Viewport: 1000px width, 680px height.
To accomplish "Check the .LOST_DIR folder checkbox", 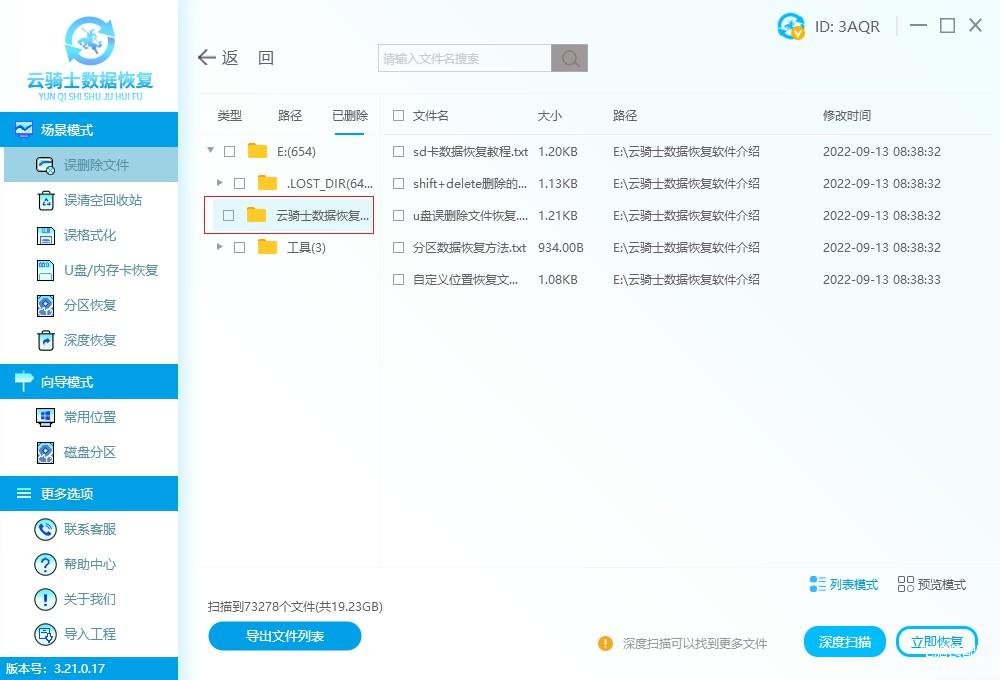I will [x=240, y=183].
